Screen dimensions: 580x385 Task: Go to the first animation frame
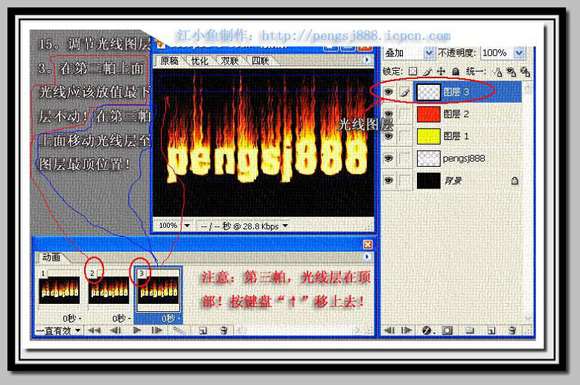click(x=94, y=330)
